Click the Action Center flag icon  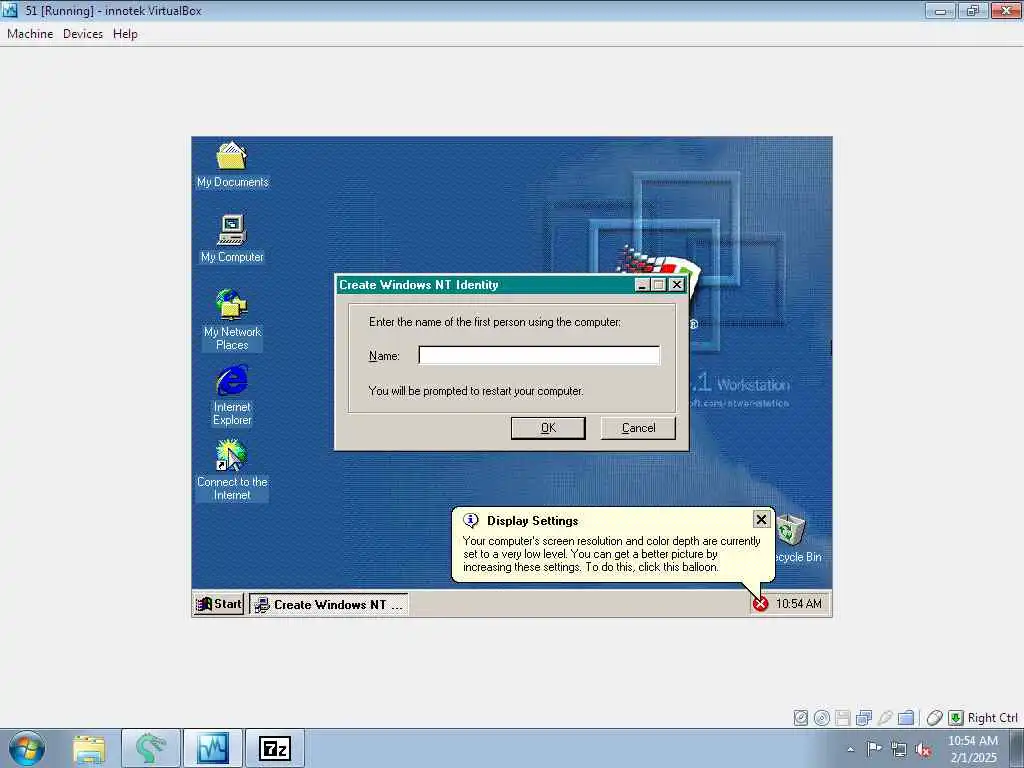(x=874, y=748)
